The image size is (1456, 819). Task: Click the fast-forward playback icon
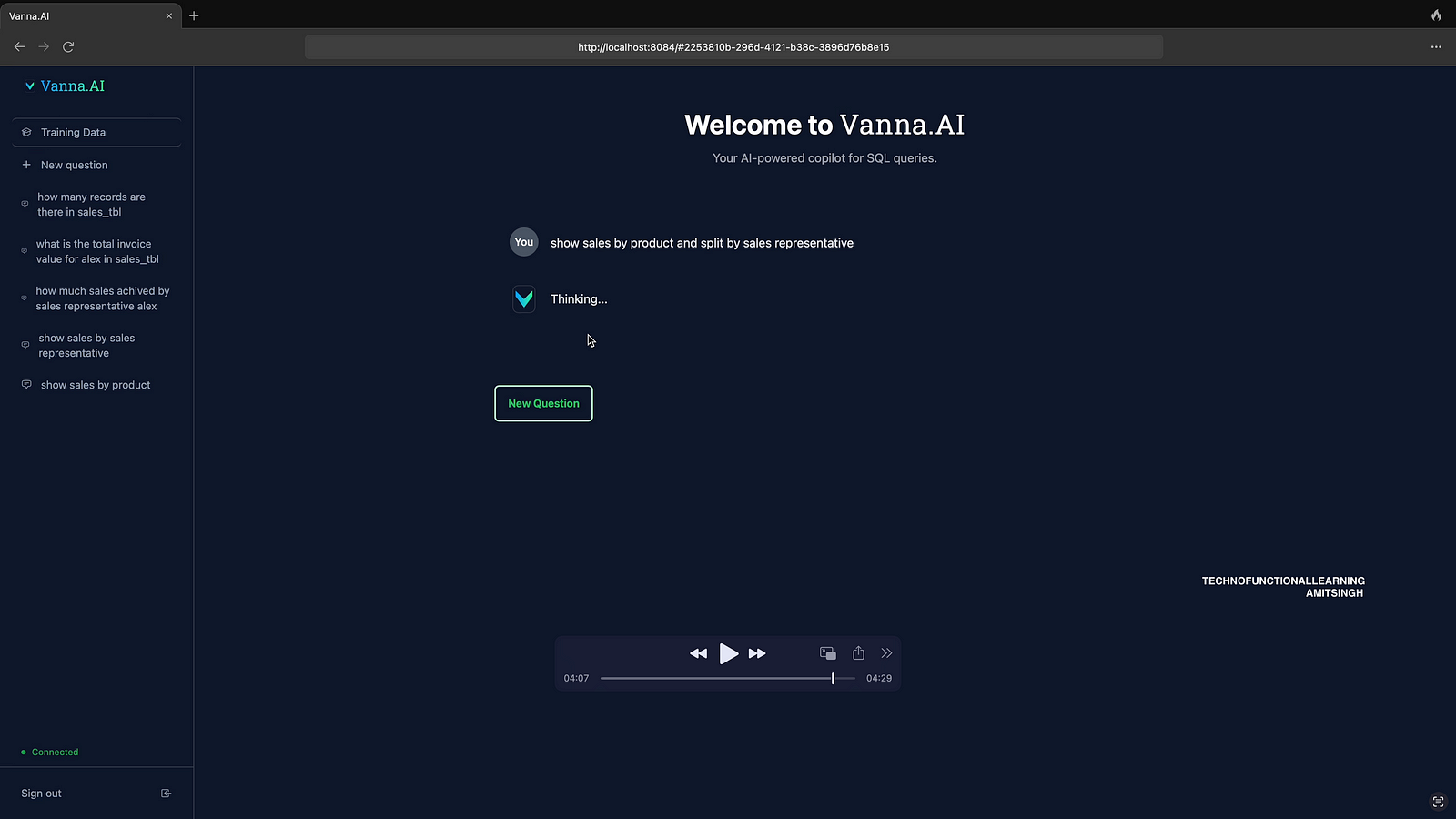coord(757,653)
